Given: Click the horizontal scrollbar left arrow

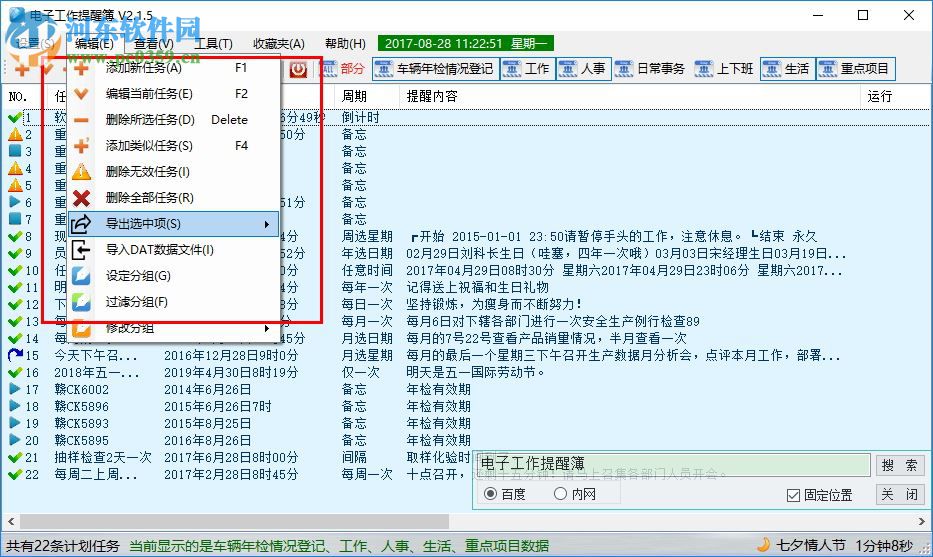Looking at the screenshot, I should (11, 522).
